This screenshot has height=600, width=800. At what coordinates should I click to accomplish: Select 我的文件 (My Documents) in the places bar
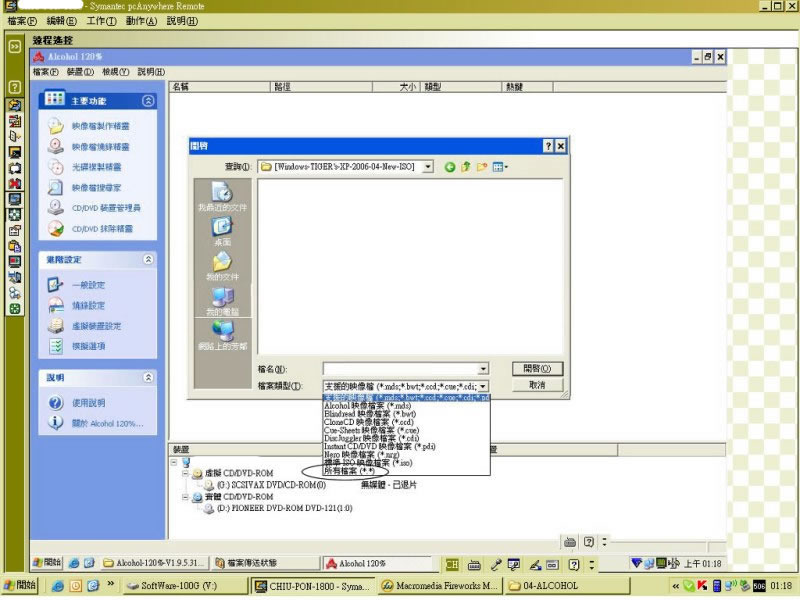(222, 266)
